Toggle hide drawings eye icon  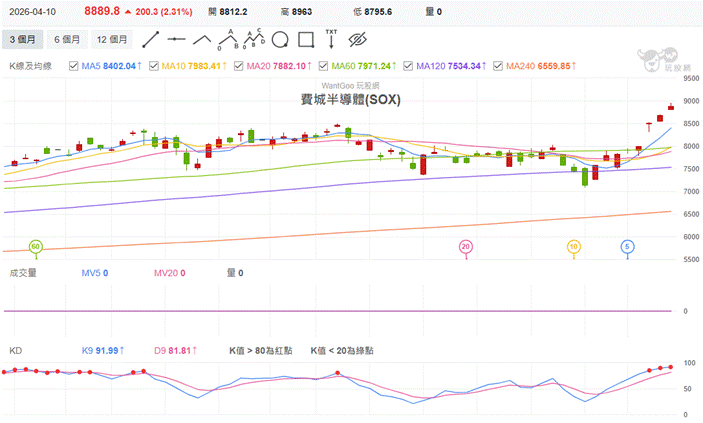(358, 40)
